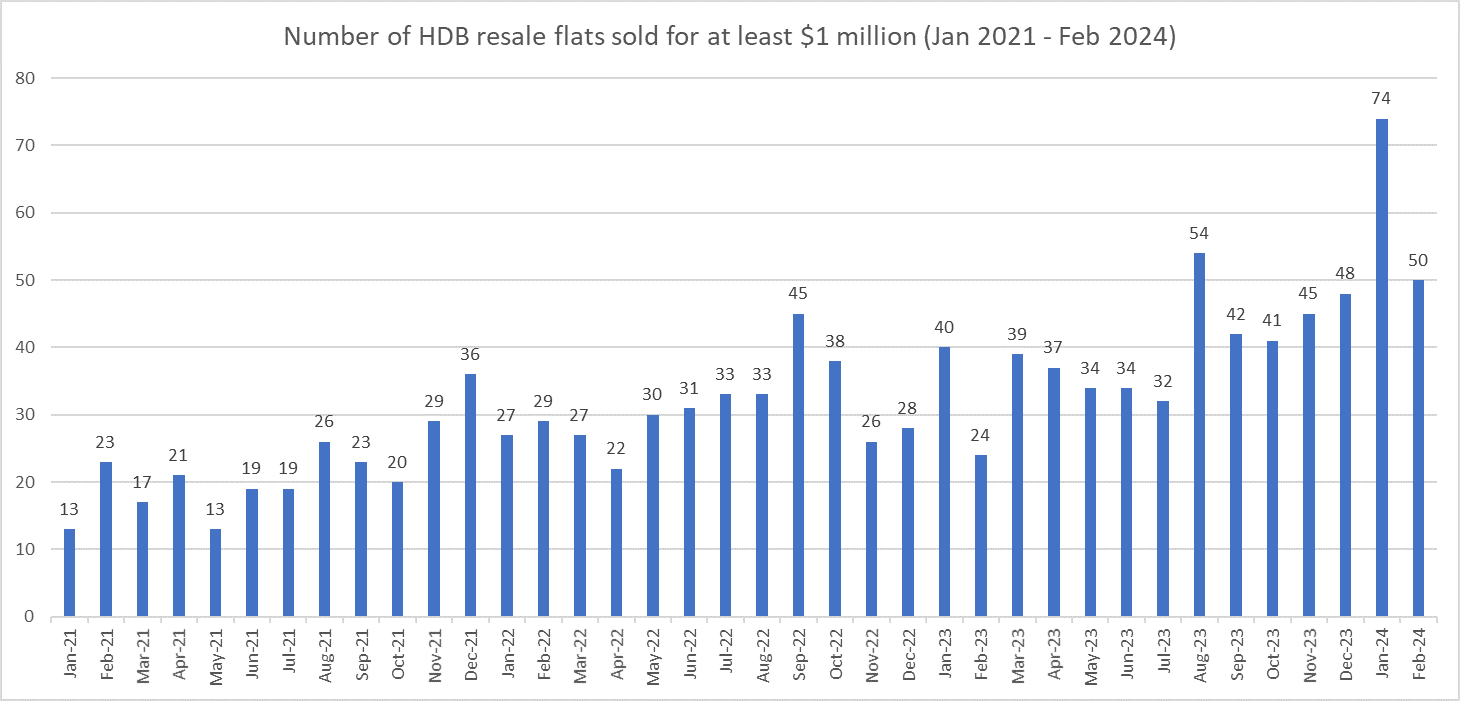
Task: Click the y-axis label 60
Action: (x=27, y=213)
